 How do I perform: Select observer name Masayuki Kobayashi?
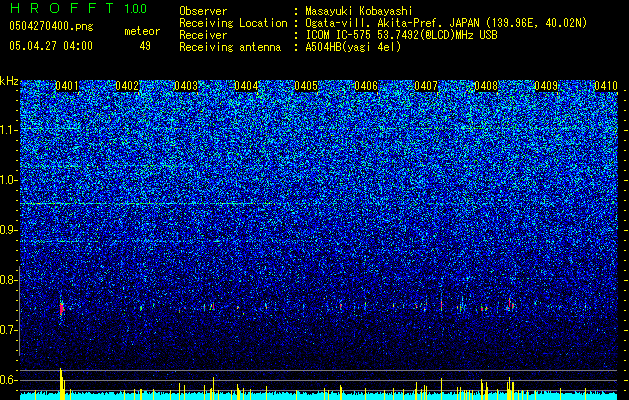point(358,11)
